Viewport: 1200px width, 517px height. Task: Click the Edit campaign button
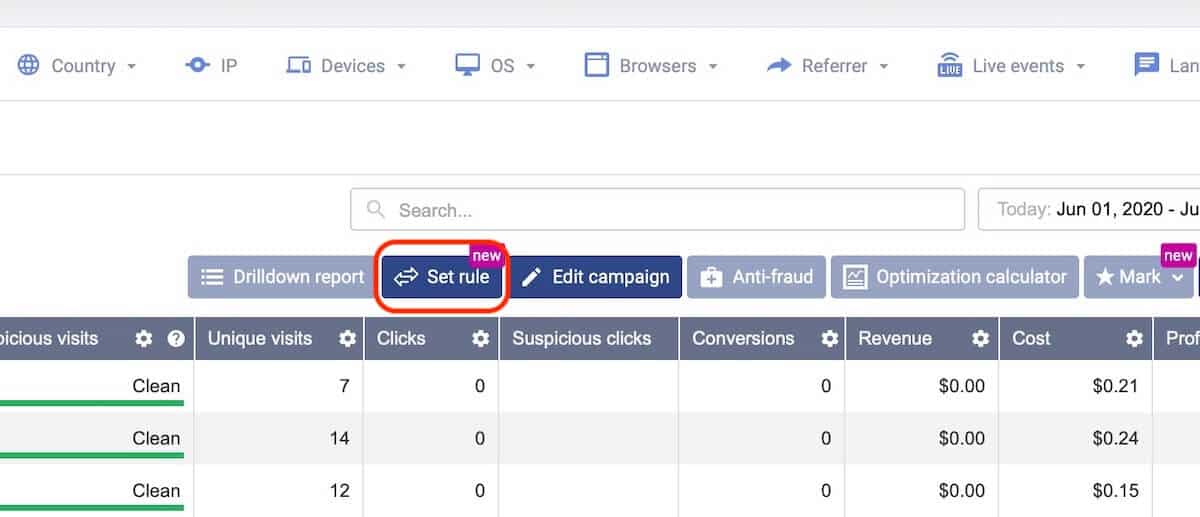(596, 277)
